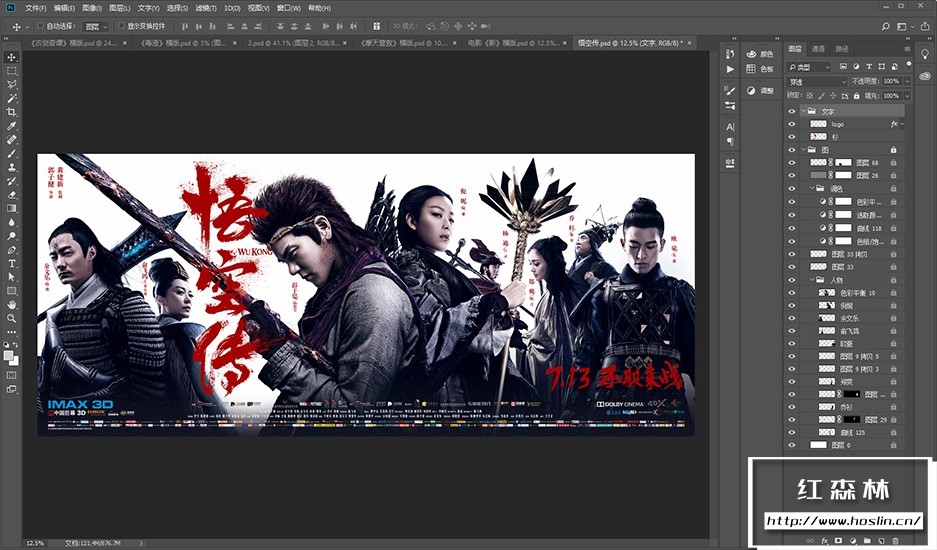
Task: Click the zoom percentage field 12.5%
Action: 35,543
